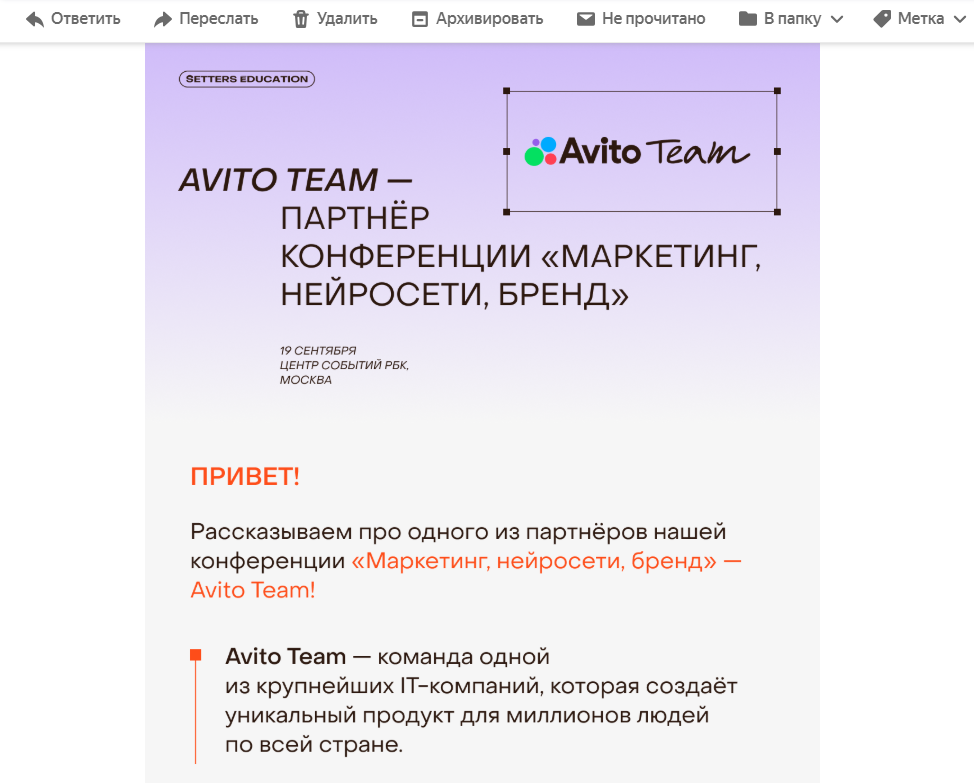Screen dimensions: 974x783
Task: Expand the Метка dropdown chevron
Action: pos(960,19)
